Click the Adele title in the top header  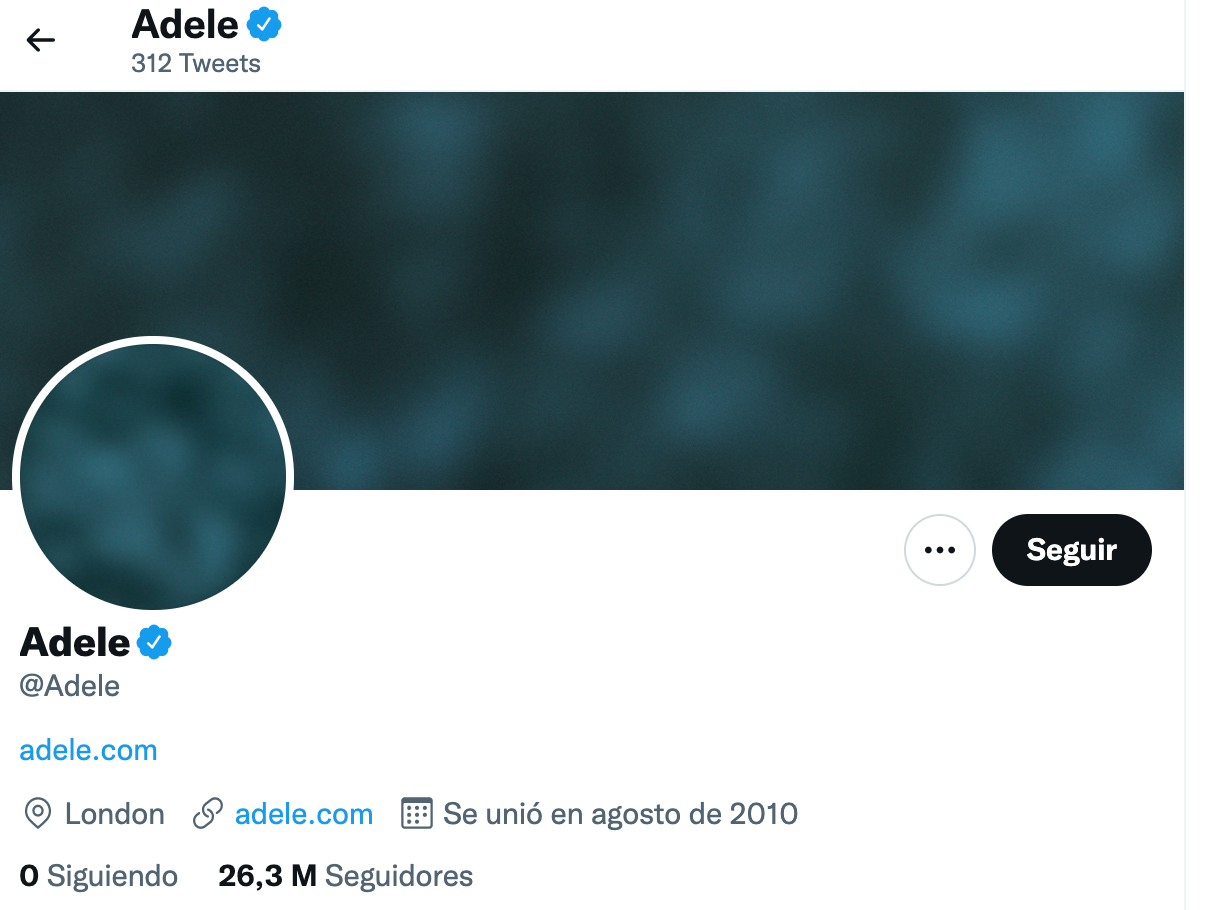pos(185,24)
